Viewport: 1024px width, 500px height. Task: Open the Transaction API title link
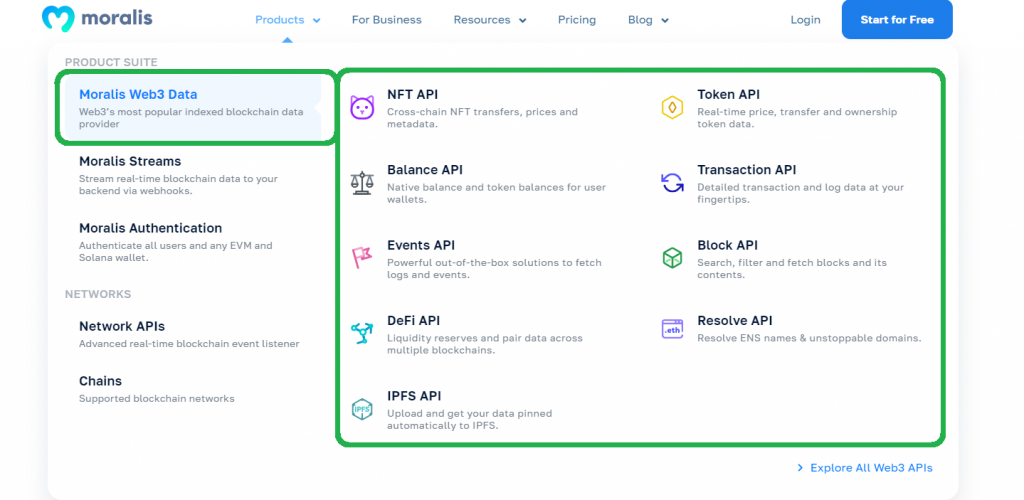(746, 170)
